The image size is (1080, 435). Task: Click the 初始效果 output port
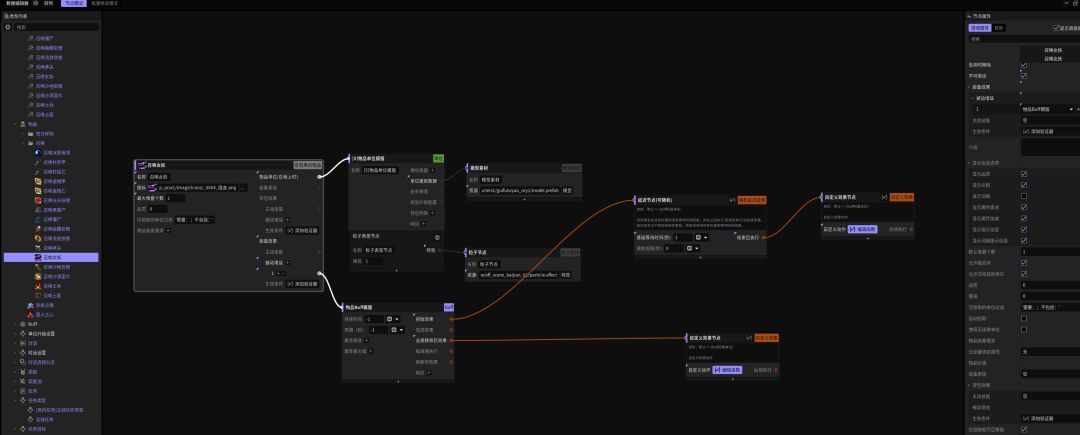tap(451, 319)
